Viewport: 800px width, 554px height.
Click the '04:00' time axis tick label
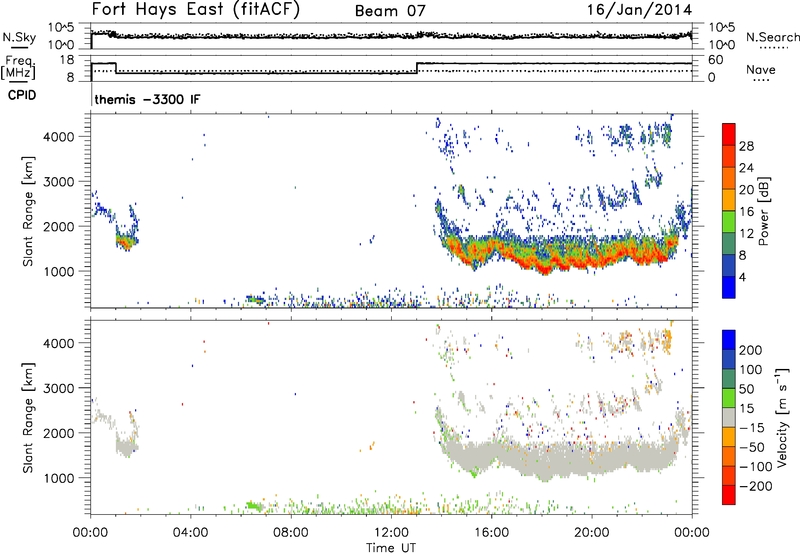(191, 533)
